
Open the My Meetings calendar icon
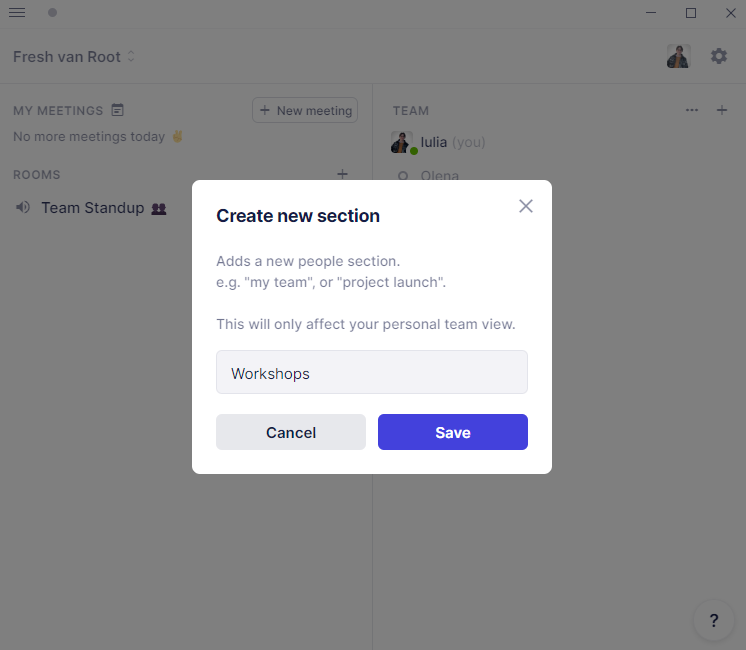118,110
